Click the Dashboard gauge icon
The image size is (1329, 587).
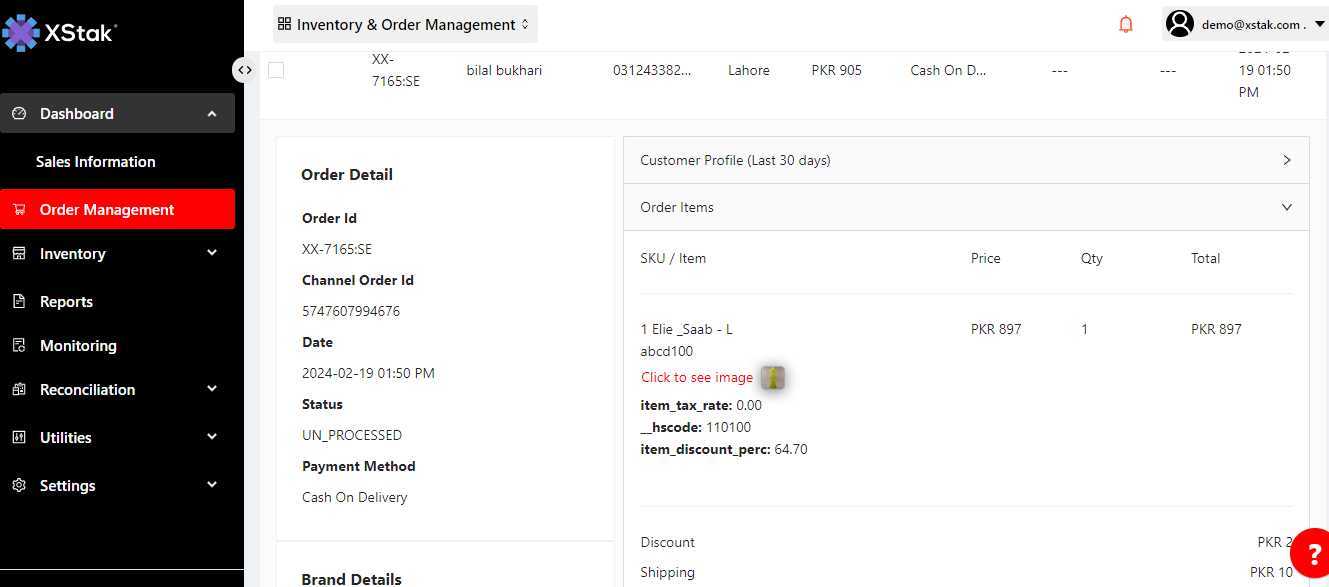point(19,114)
